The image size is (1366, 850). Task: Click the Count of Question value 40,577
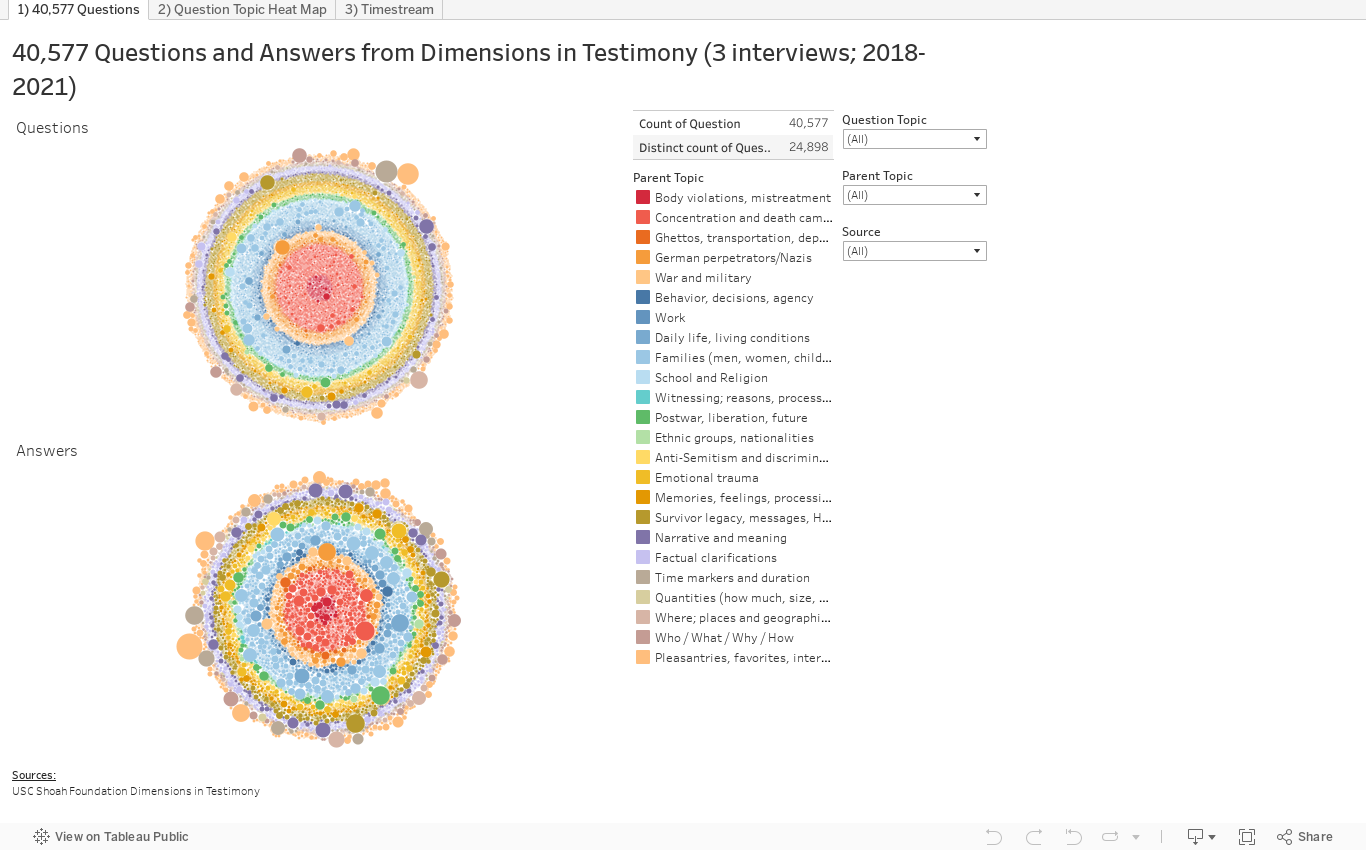808,124
